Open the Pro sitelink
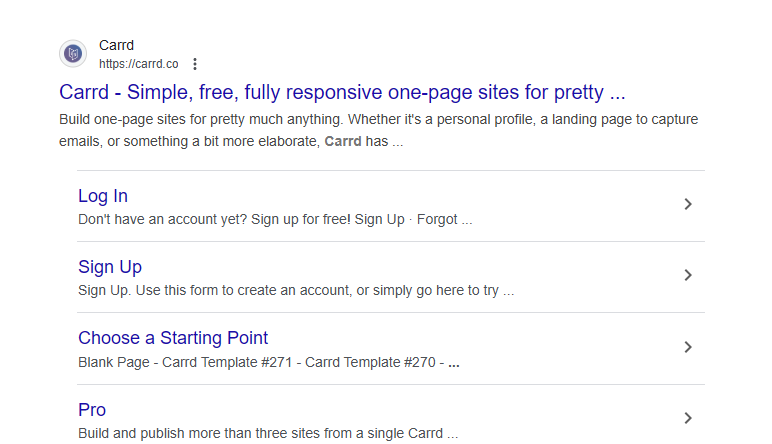The height and width of the screenshot is (444, 772). click(92, 410)
